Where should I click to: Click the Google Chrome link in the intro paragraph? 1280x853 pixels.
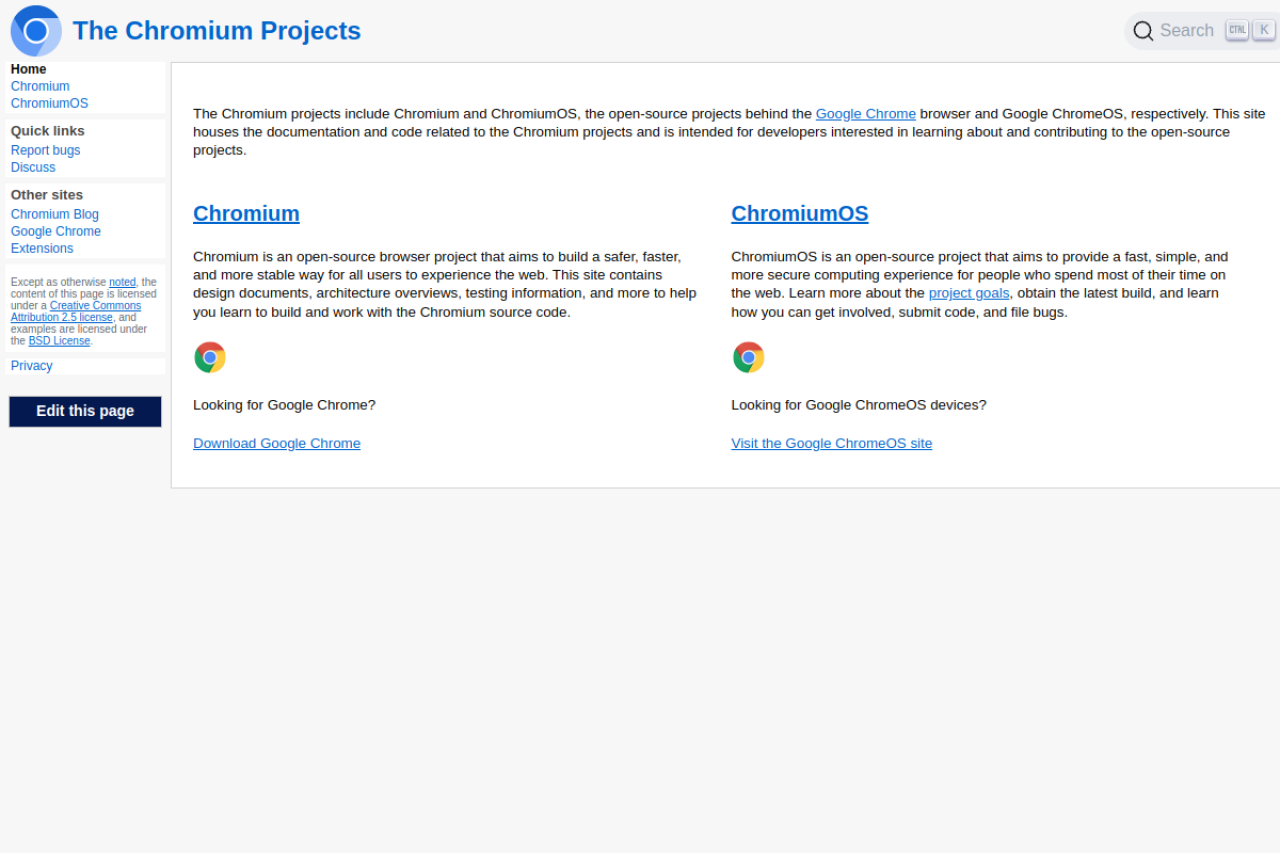[x=865, y=113]
